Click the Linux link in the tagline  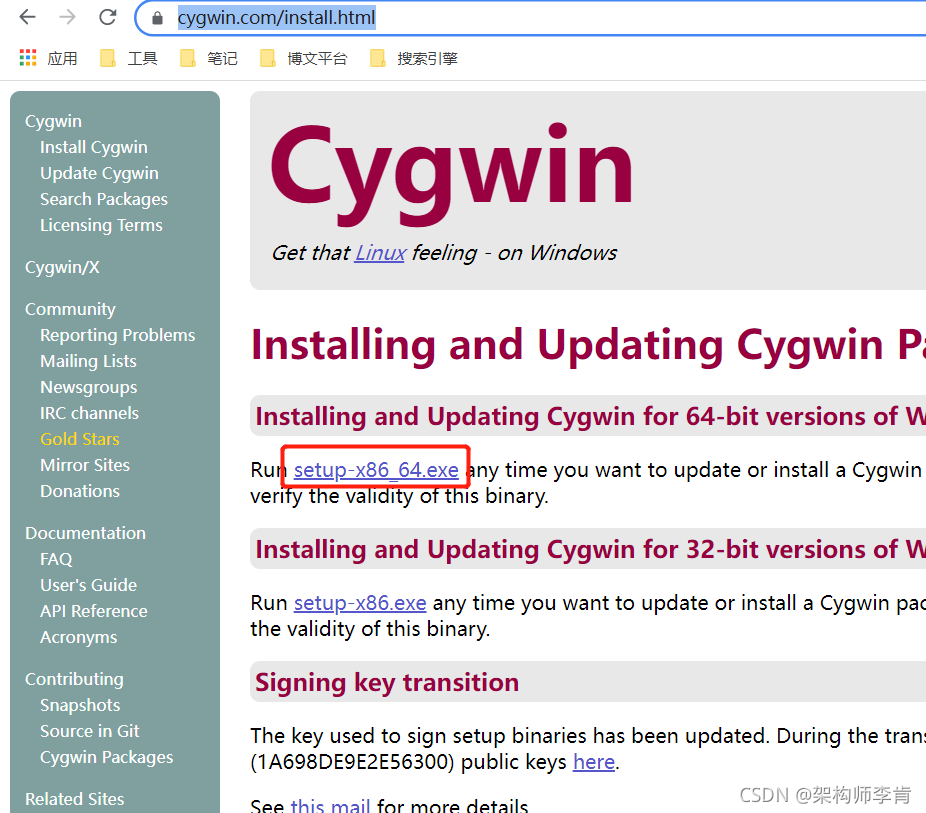pyautogui.click(x=379, y=253)
